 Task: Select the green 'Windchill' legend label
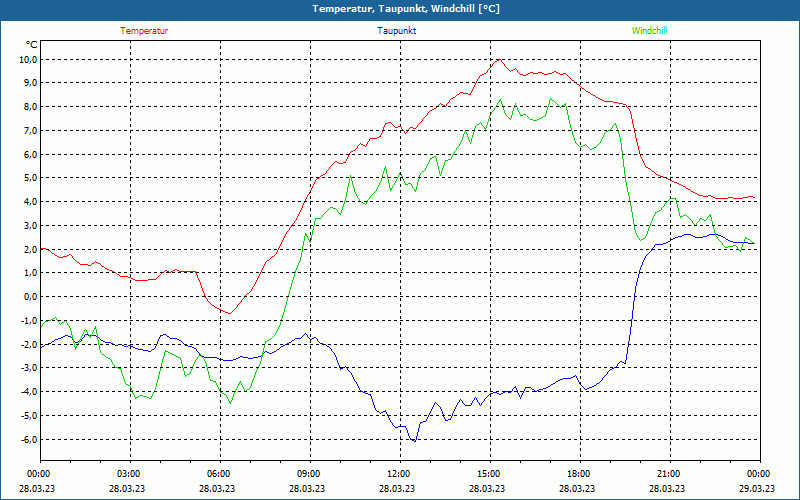[649, 31]
